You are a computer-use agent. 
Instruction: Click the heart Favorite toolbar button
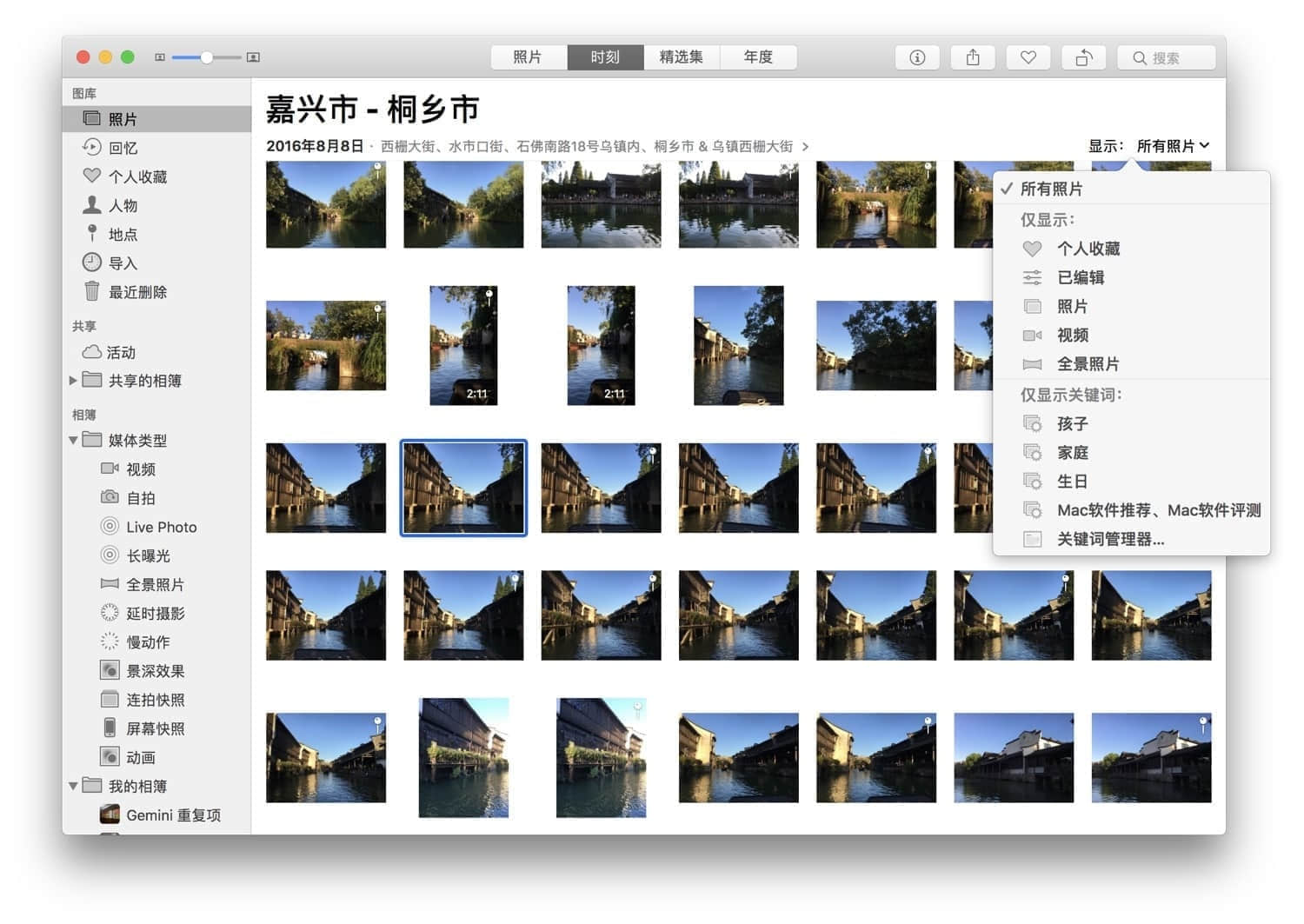(1028, 57)
